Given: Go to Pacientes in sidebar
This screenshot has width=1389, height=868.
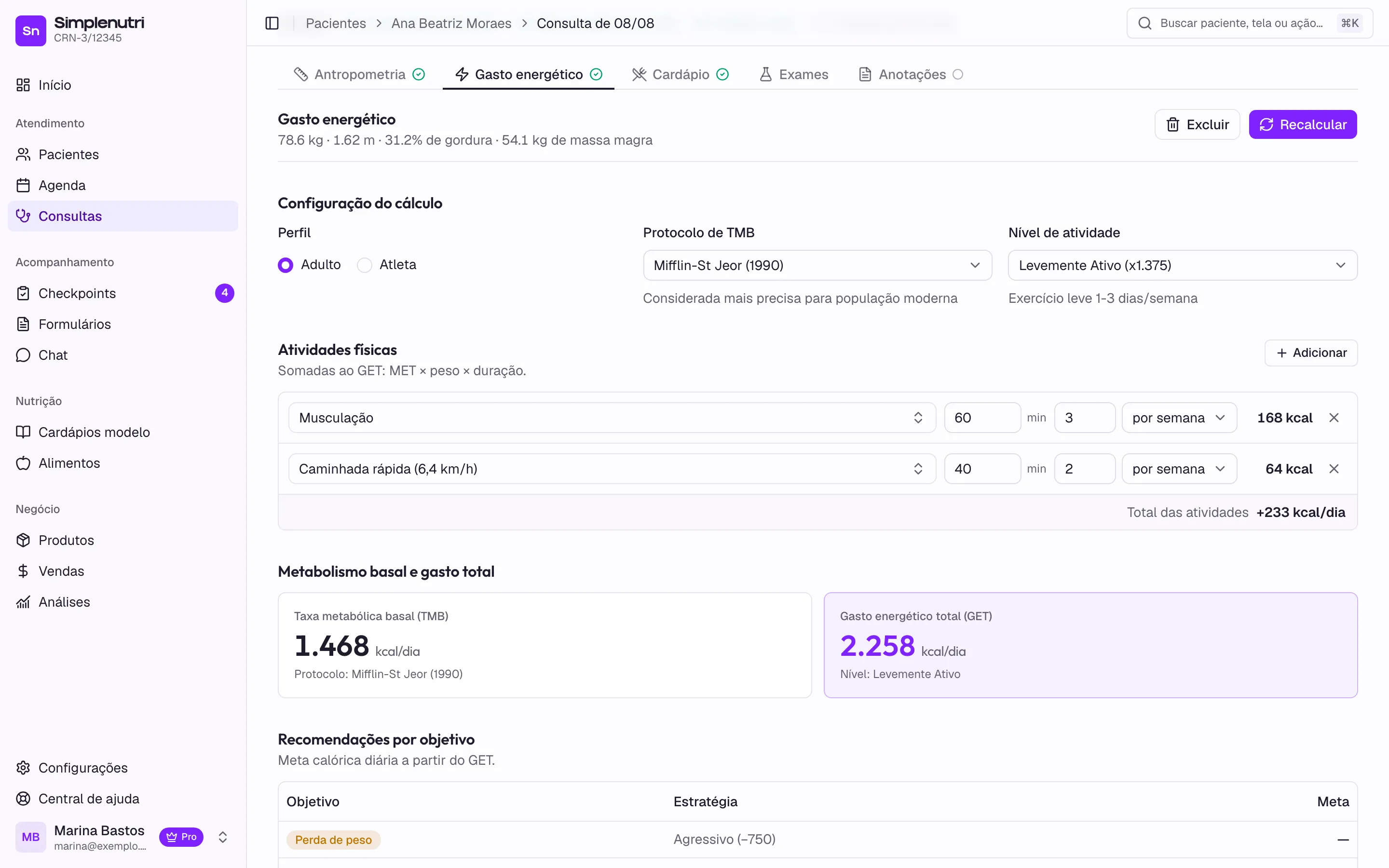Looking at the screenshot, I should coord(123,154).
